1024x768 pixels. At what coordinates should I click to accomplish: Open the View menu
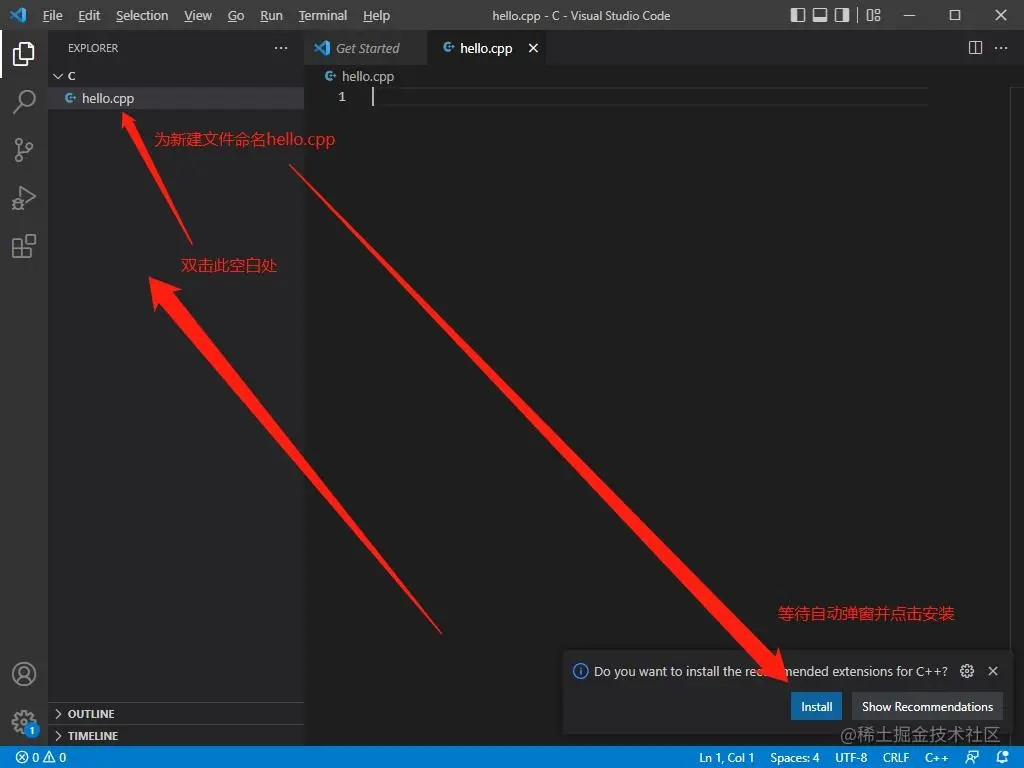197,15
